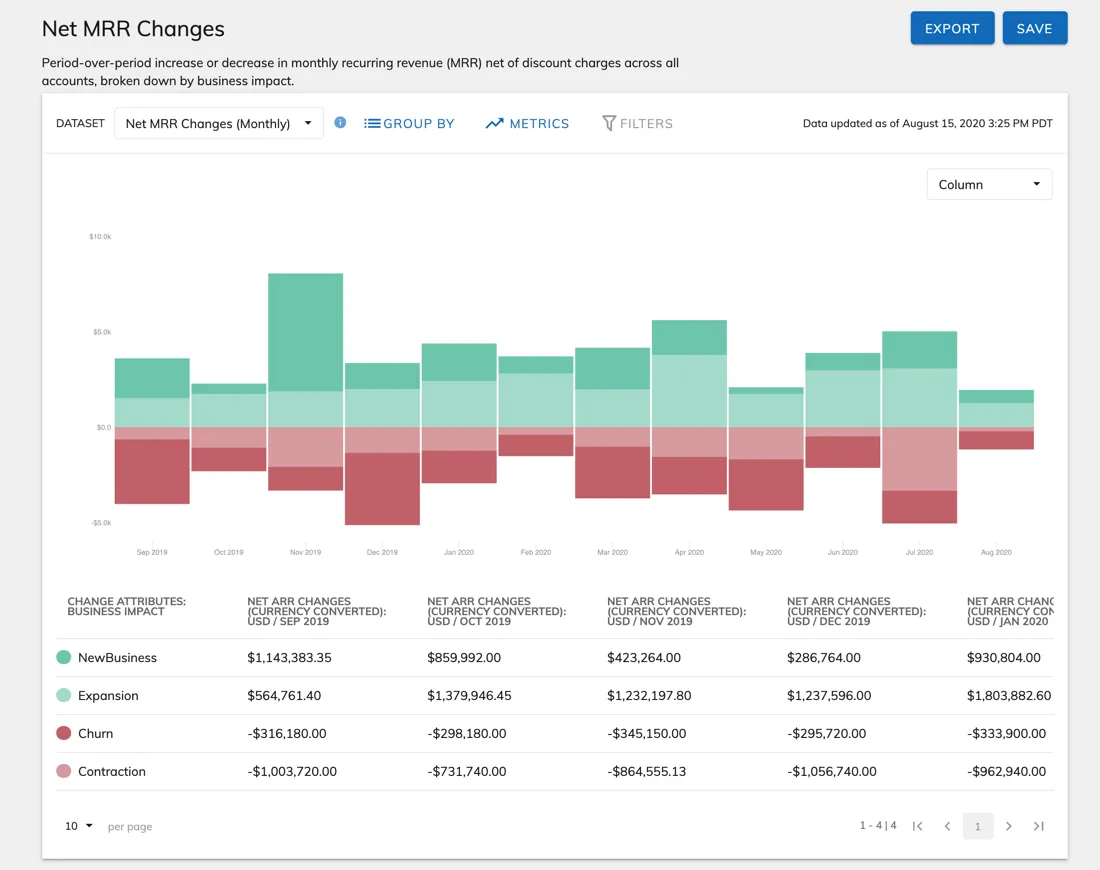The image size is (1100, 870).
Task: Click the $564,761.40 cell
Action: coord(284,695)
